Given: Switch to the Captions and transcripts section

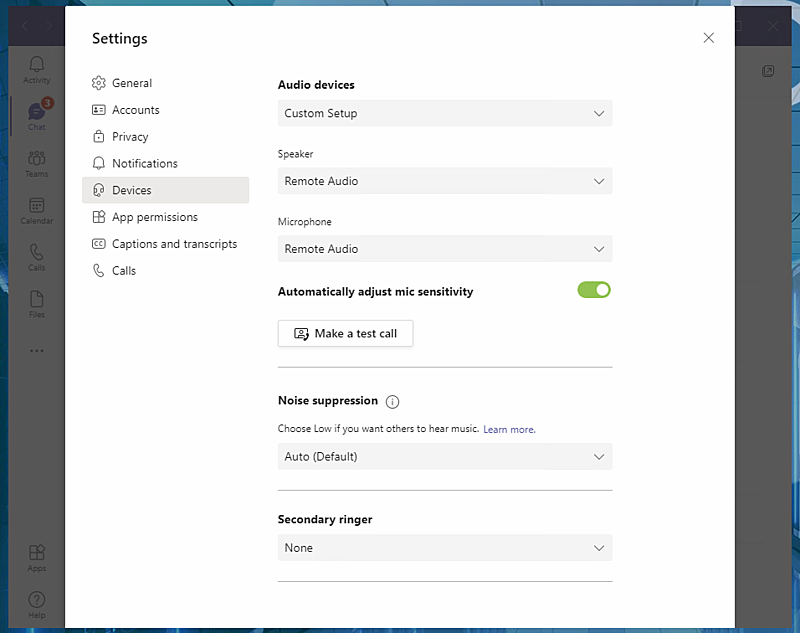Looking at the screenshot, I should click(x=172, y=243).
